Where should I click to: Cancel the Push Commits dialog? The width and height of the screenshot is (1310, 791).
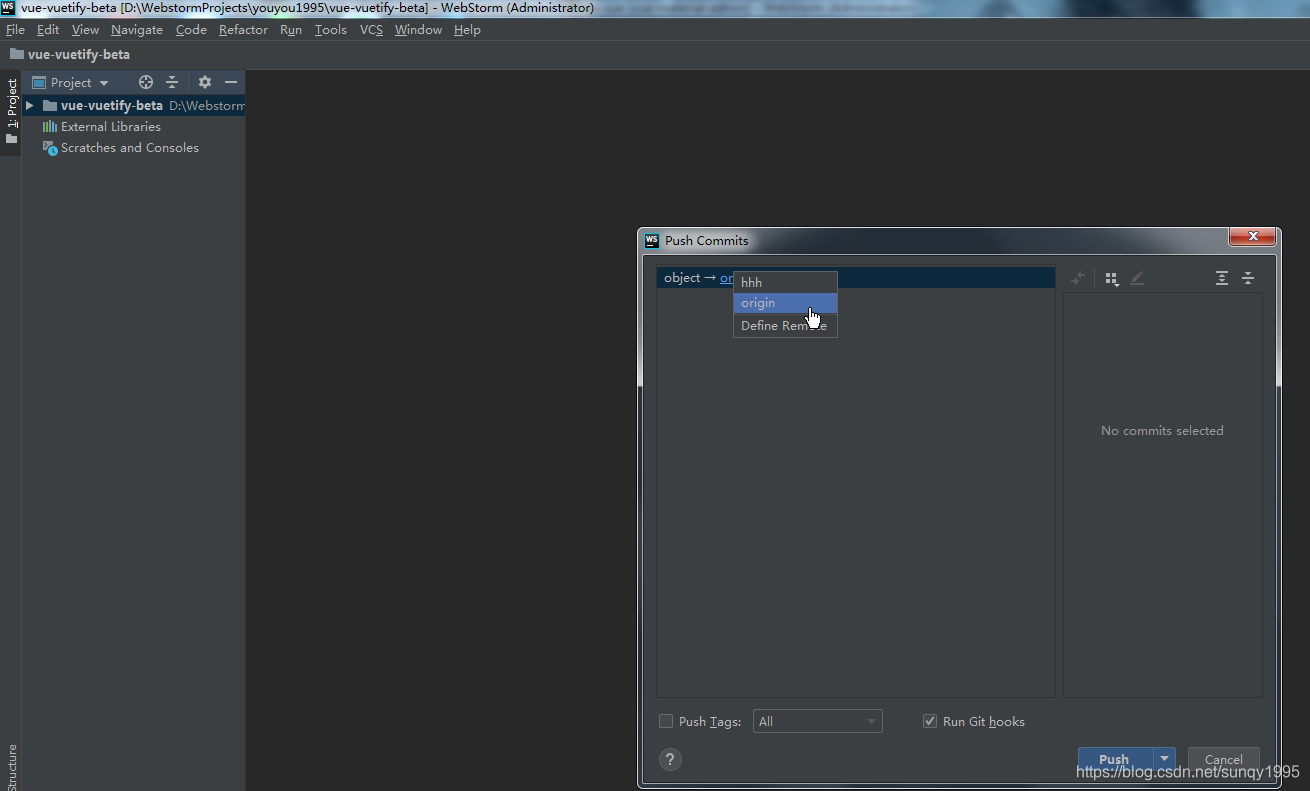(x=1223, y=759)
